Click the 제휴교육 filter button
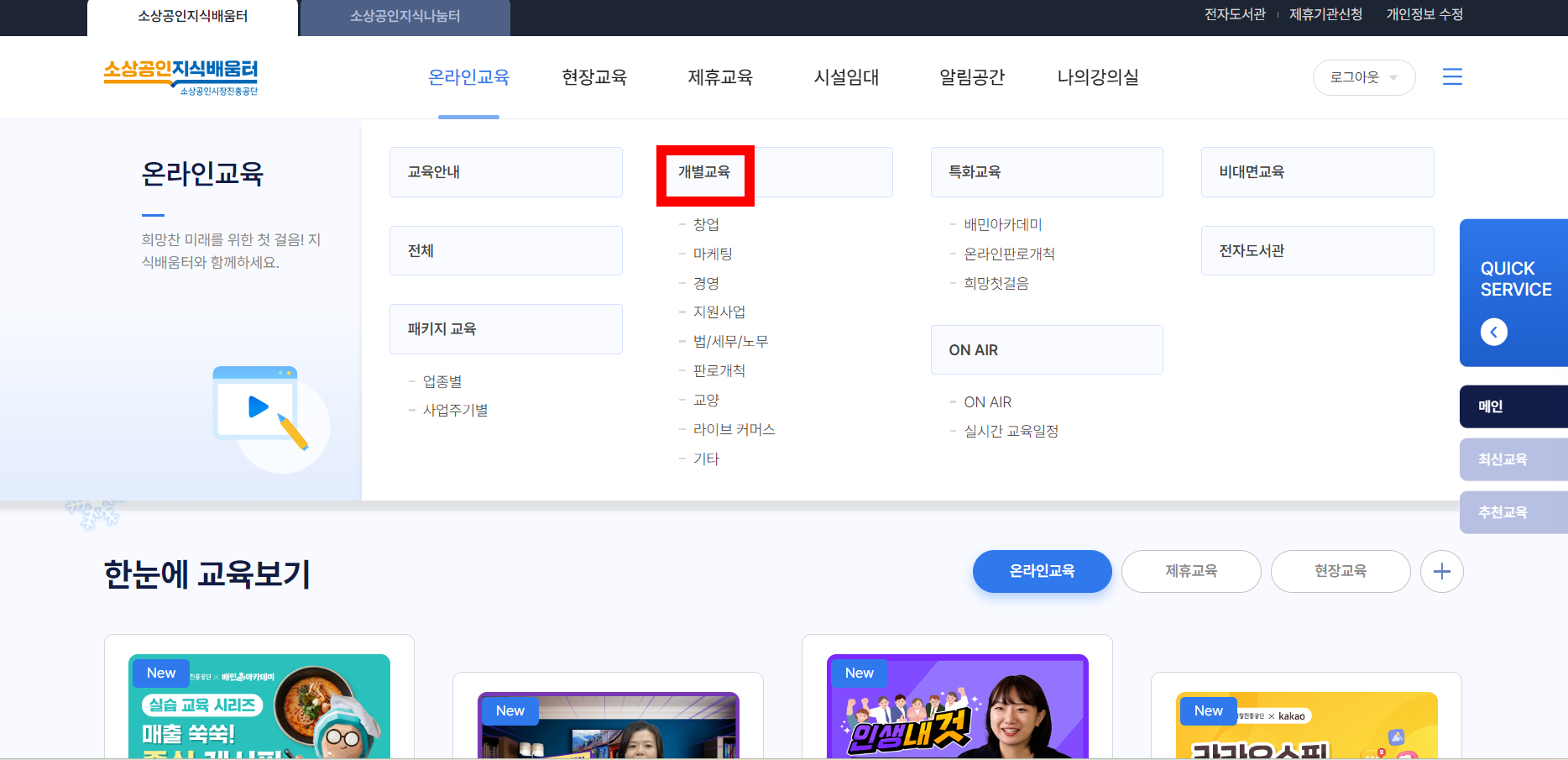 [1191, 571]
